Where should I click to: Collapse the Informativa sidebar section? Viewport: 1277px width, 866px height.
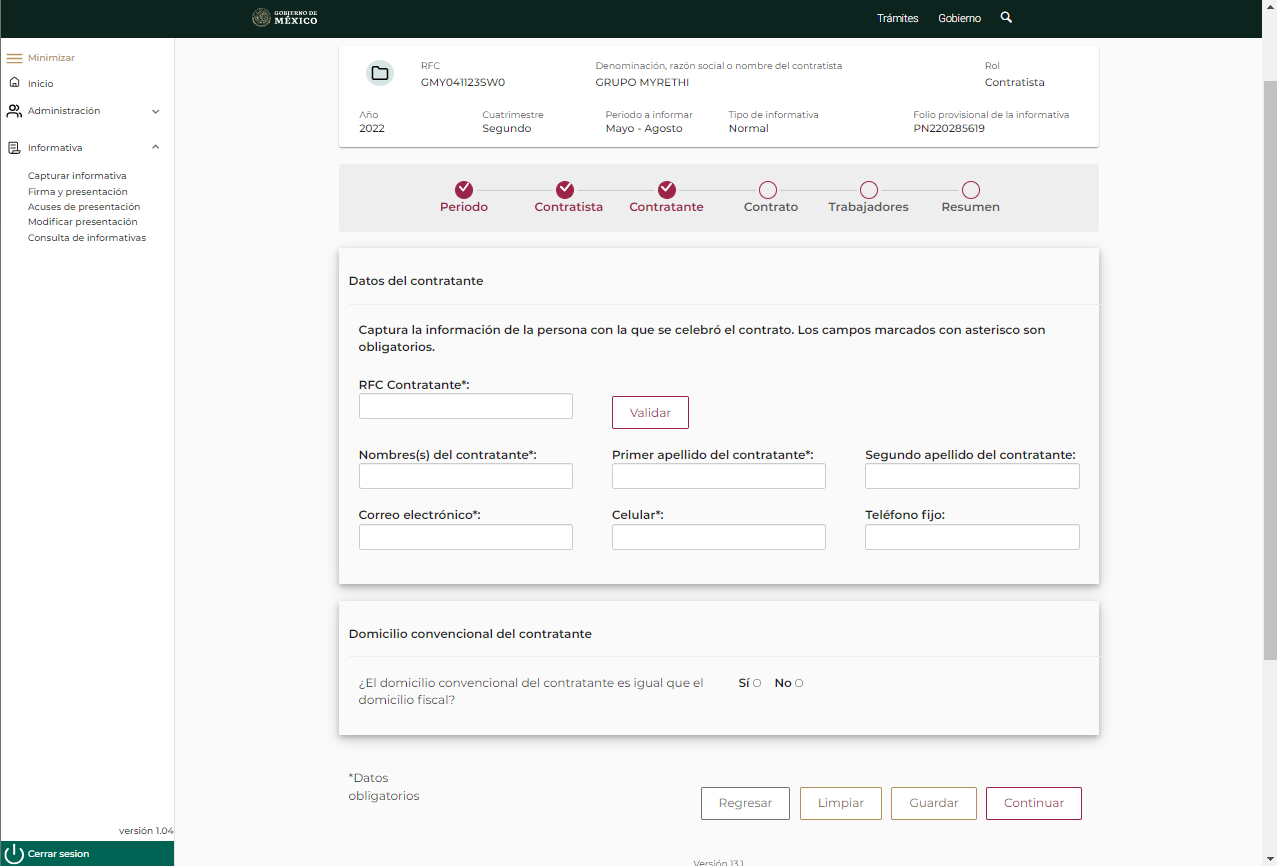pyautogui.click(x=155, y=147)
